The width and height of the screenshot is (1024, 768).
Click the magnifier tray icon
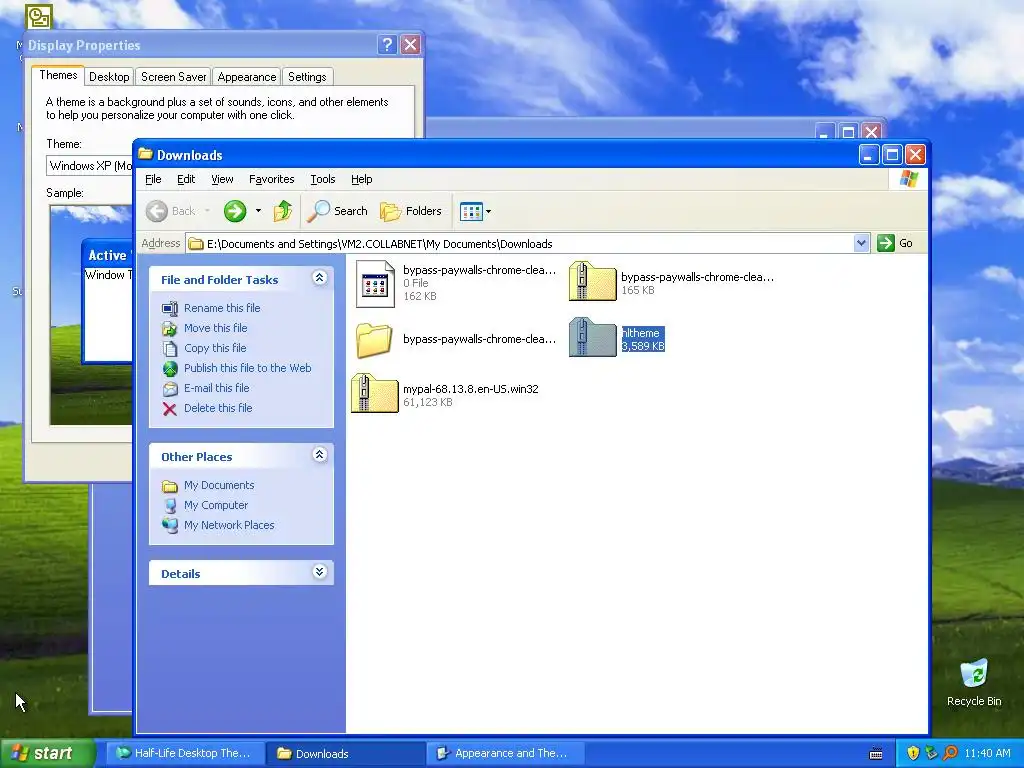(950, 753)
